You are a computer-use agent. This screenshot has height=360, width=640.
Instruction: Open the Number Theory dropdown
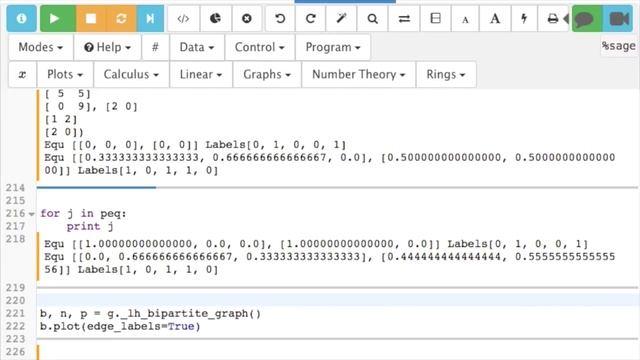point(359,74)
